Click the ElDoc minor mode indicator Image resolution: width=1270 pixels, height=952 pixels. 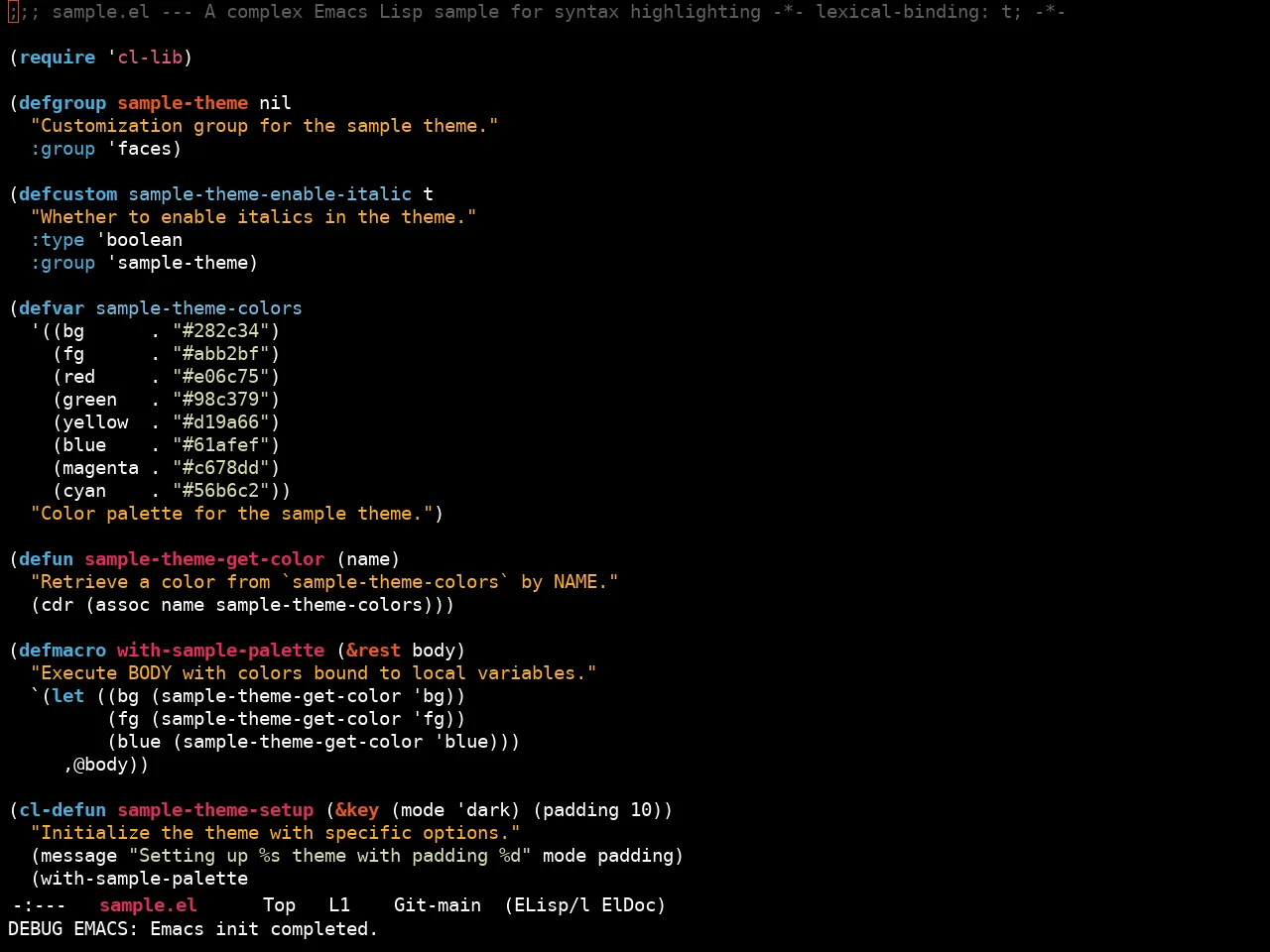[x=629, y=905]
